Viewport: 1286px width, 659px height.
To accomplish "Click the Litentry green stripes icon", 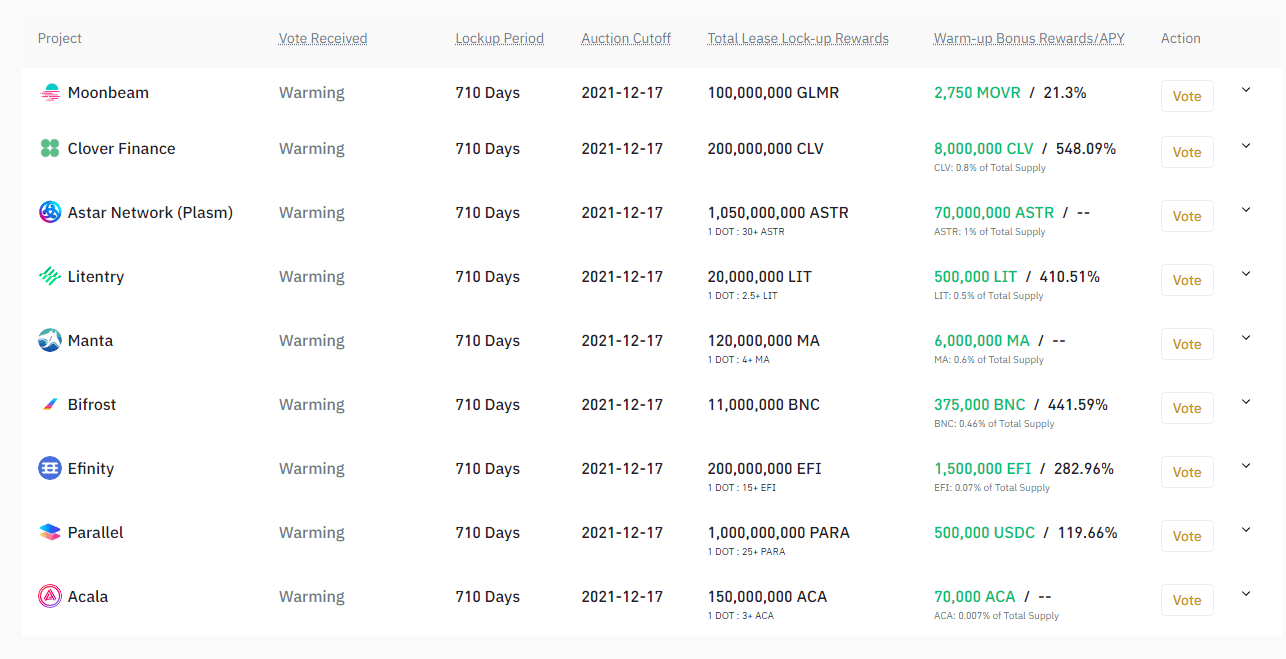I will (50, 277).
